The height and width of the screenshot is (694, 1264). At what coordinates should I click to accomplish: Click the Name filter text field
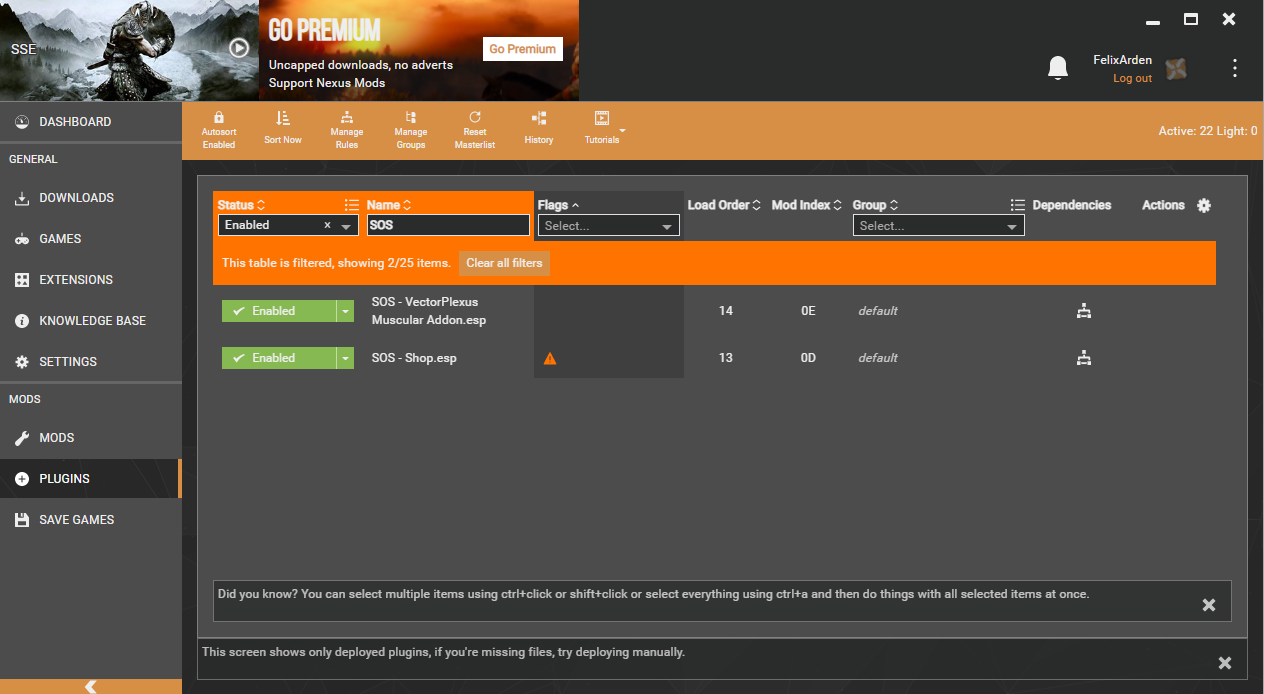point(448,226)
